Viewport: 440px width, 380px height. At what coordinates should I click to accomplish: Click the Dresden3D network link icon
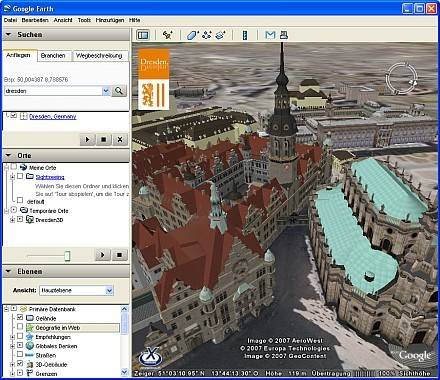[x=30, y=220]
